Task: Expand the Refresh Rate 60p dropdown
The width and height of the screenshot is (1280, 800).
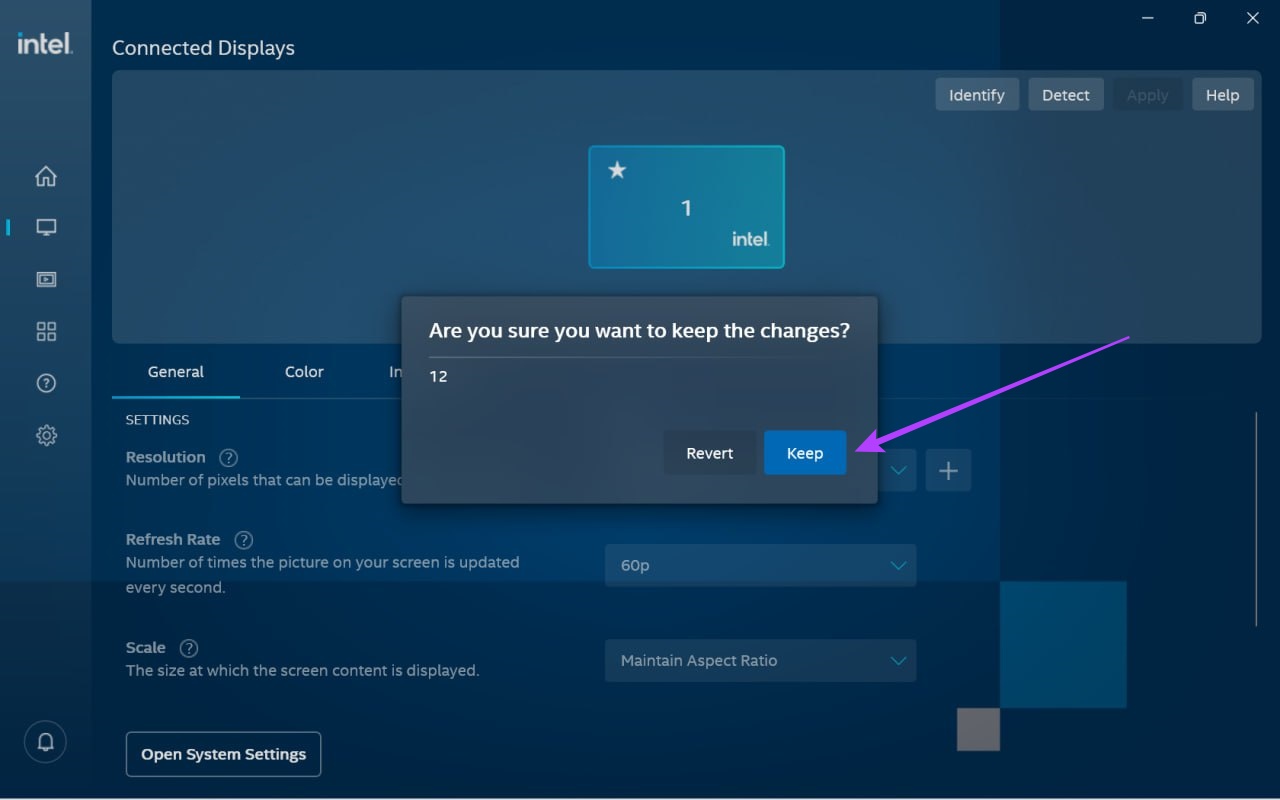Action: click(760, 565)
